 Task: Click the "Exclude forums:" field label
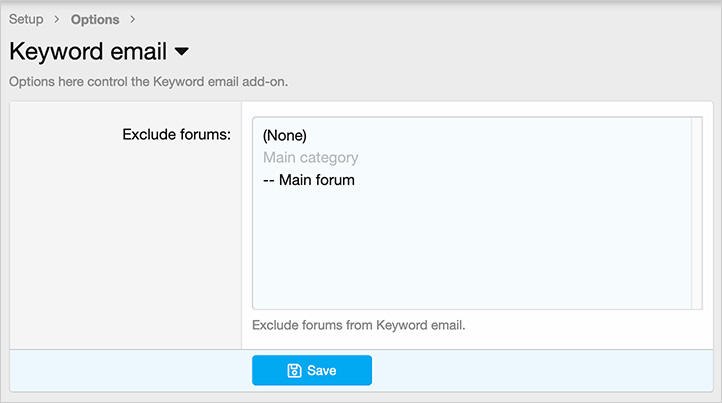(x=176, y=134)
